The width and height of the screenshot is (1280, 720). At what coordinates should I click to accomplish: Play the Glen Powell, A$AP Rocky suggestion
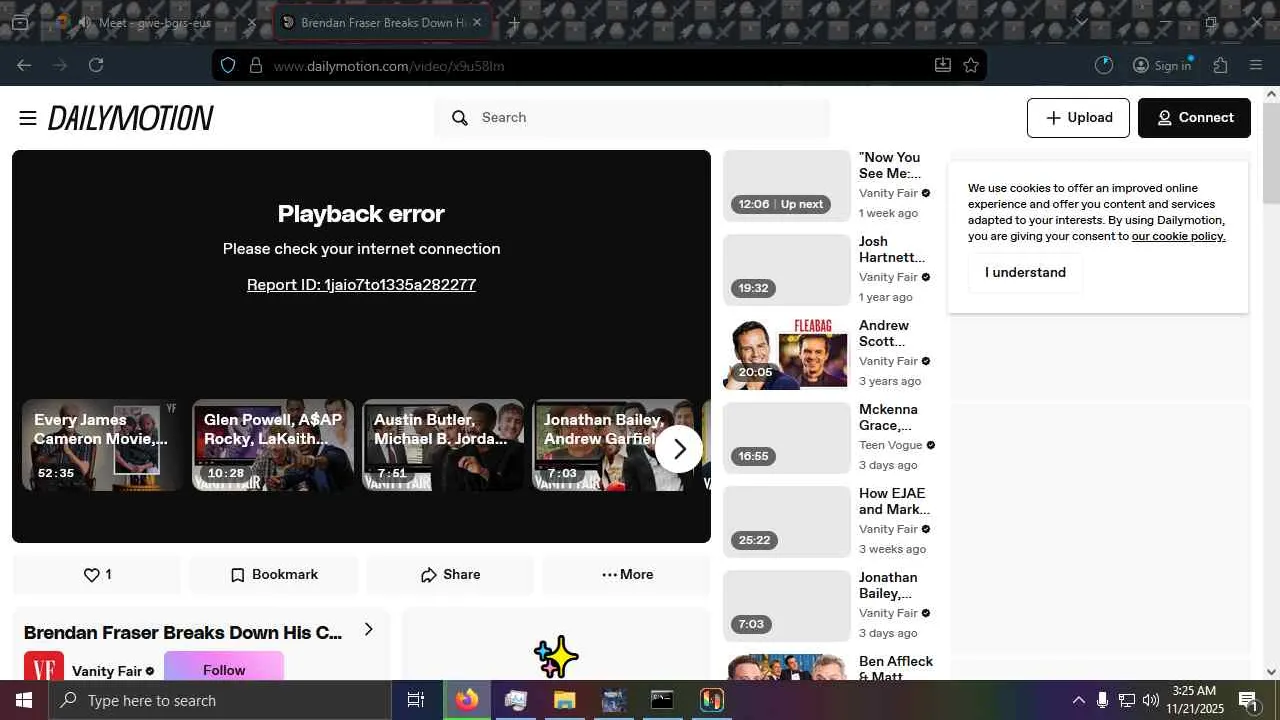click(273, 445)
